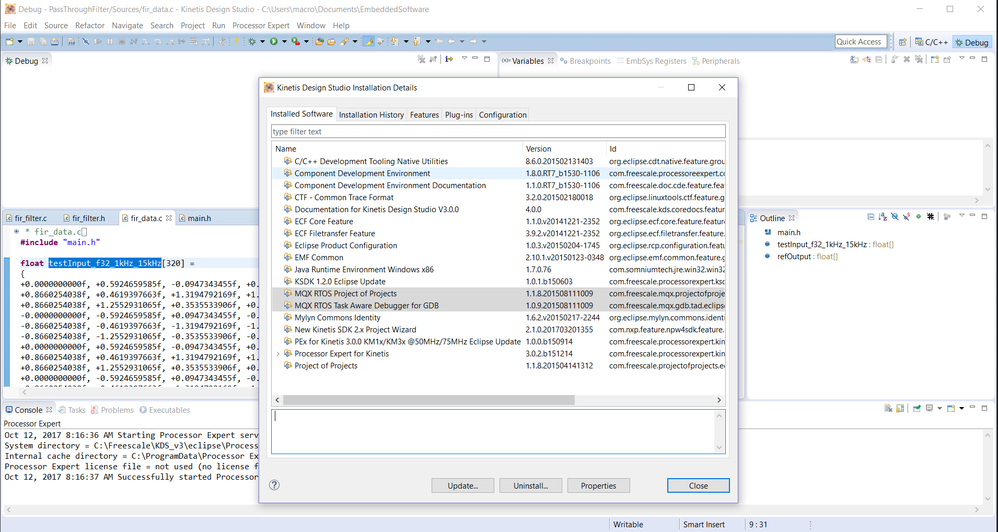
Task: Switch to the Problems tab
Action: (x=112, y=410)
